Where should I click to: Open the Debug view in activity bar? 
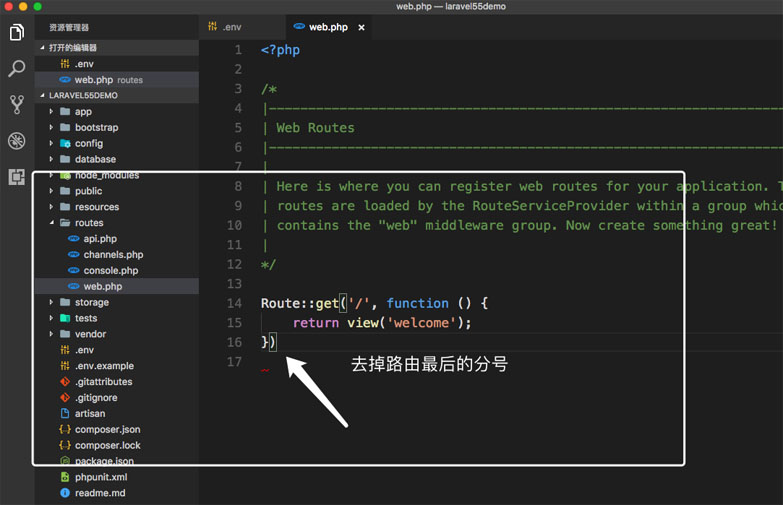tap(16, 141)
